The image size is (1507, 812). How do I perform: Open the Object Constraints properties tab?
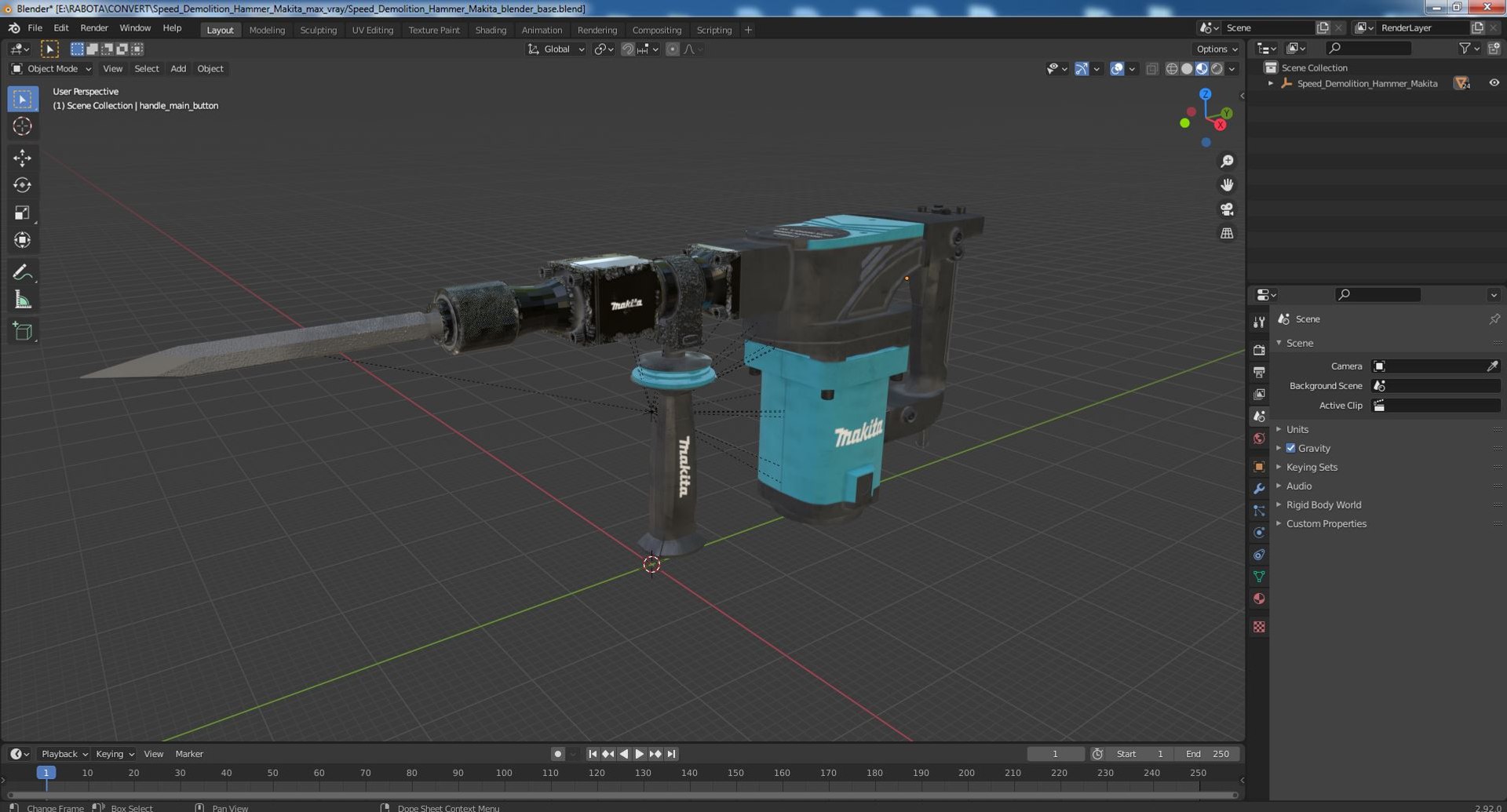1259,555
